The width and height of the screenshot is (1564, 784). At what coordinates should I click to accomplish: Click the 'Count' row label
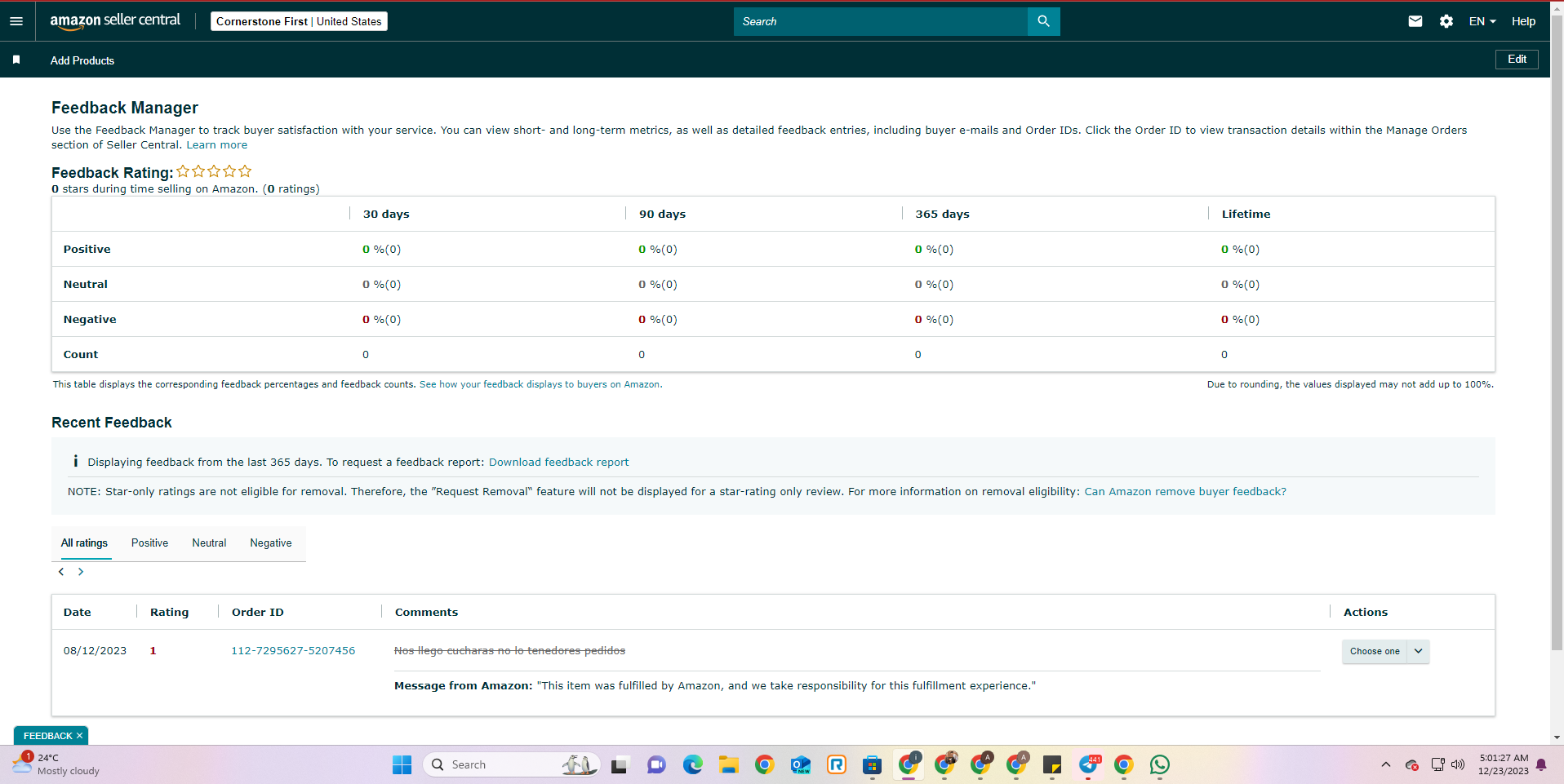coord(81,355)
